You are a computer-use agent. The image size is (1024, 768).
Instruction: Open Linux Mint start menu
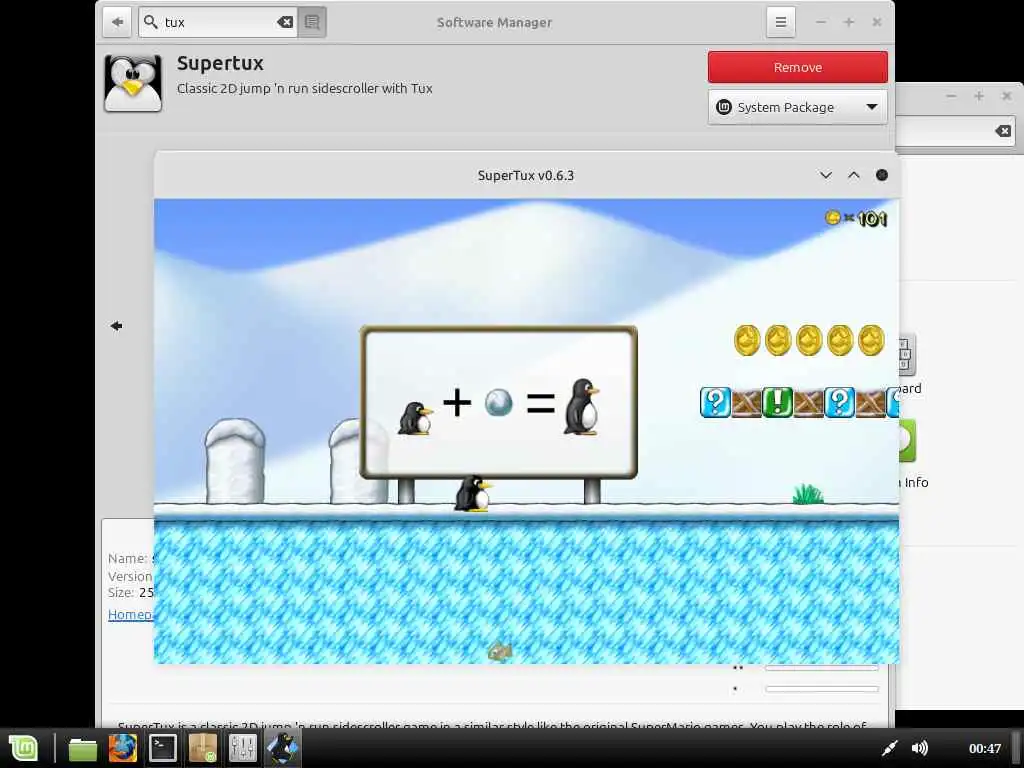point(24,748)
